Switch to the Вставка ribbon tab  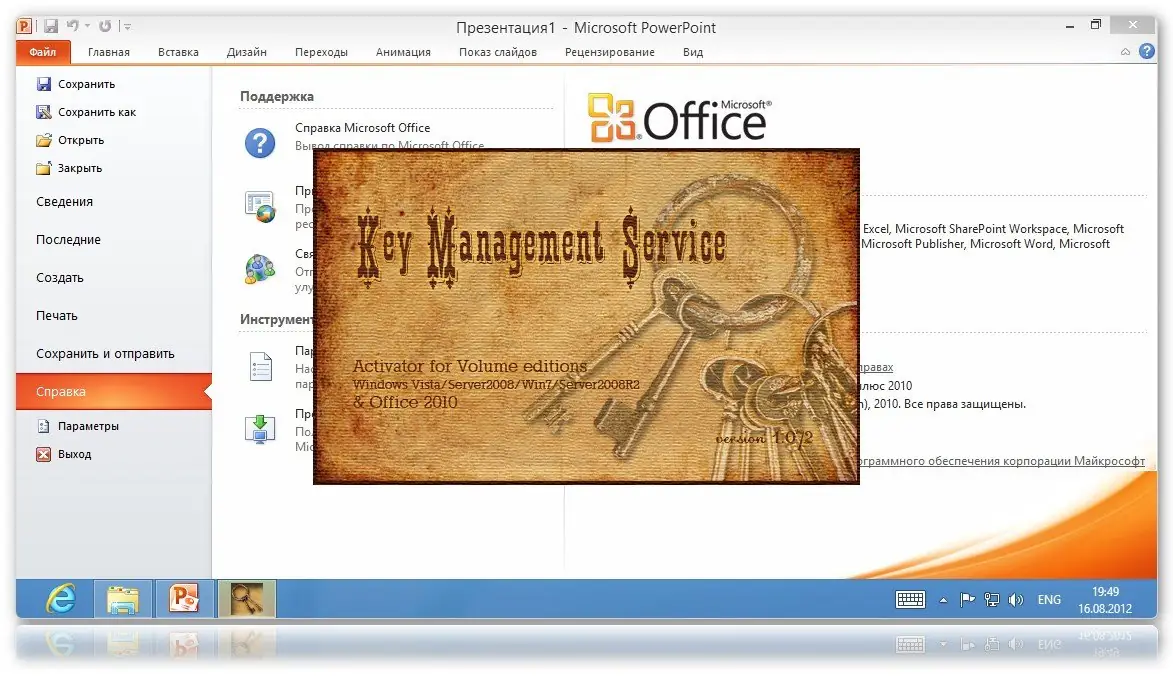(178, 52)
